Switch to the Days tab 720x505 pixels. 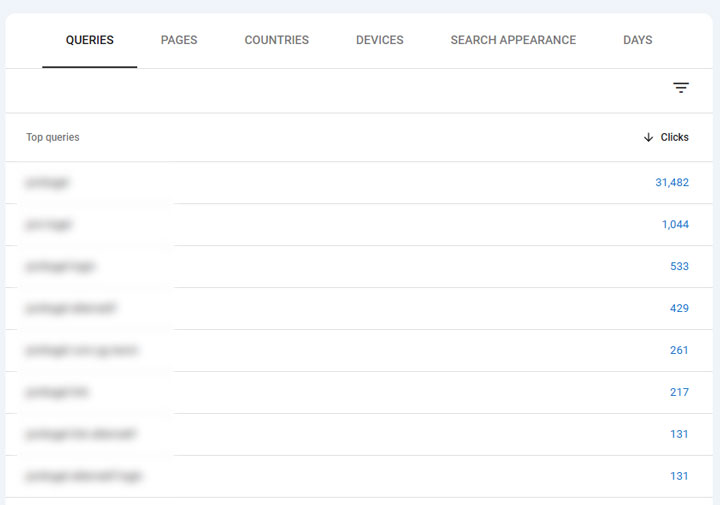click(x=637, y=41)
